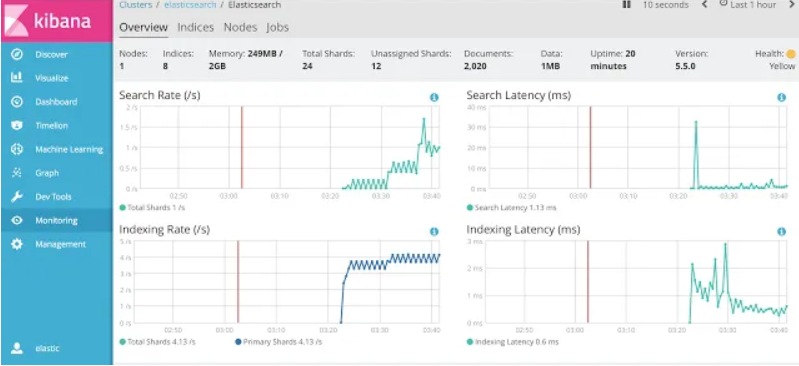Show info for Indexing Latency chart
This screenshot has width=799, height=366.
tap(781, 231)
